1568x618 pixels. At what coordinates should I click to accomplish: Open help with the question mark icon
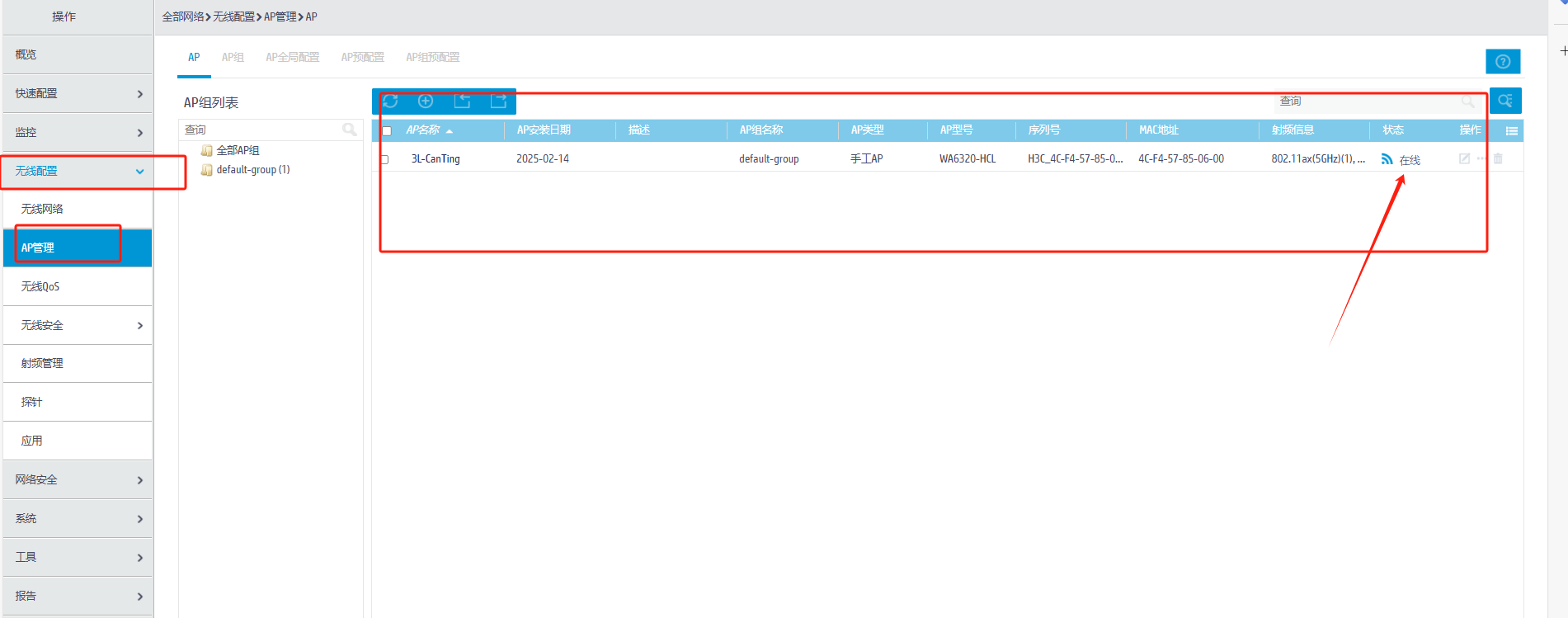click(x=1503, y=61)
